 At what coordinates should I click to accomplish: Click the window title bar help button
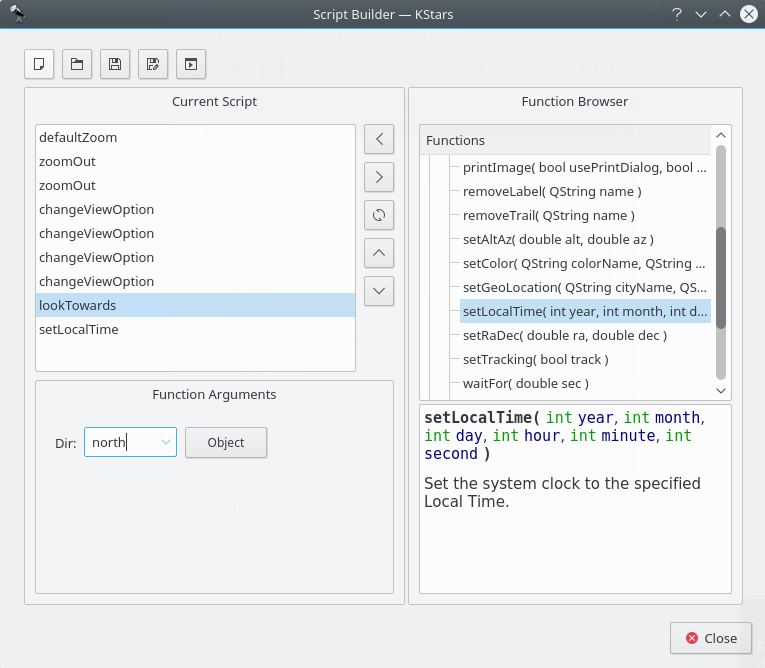(677, 14)
